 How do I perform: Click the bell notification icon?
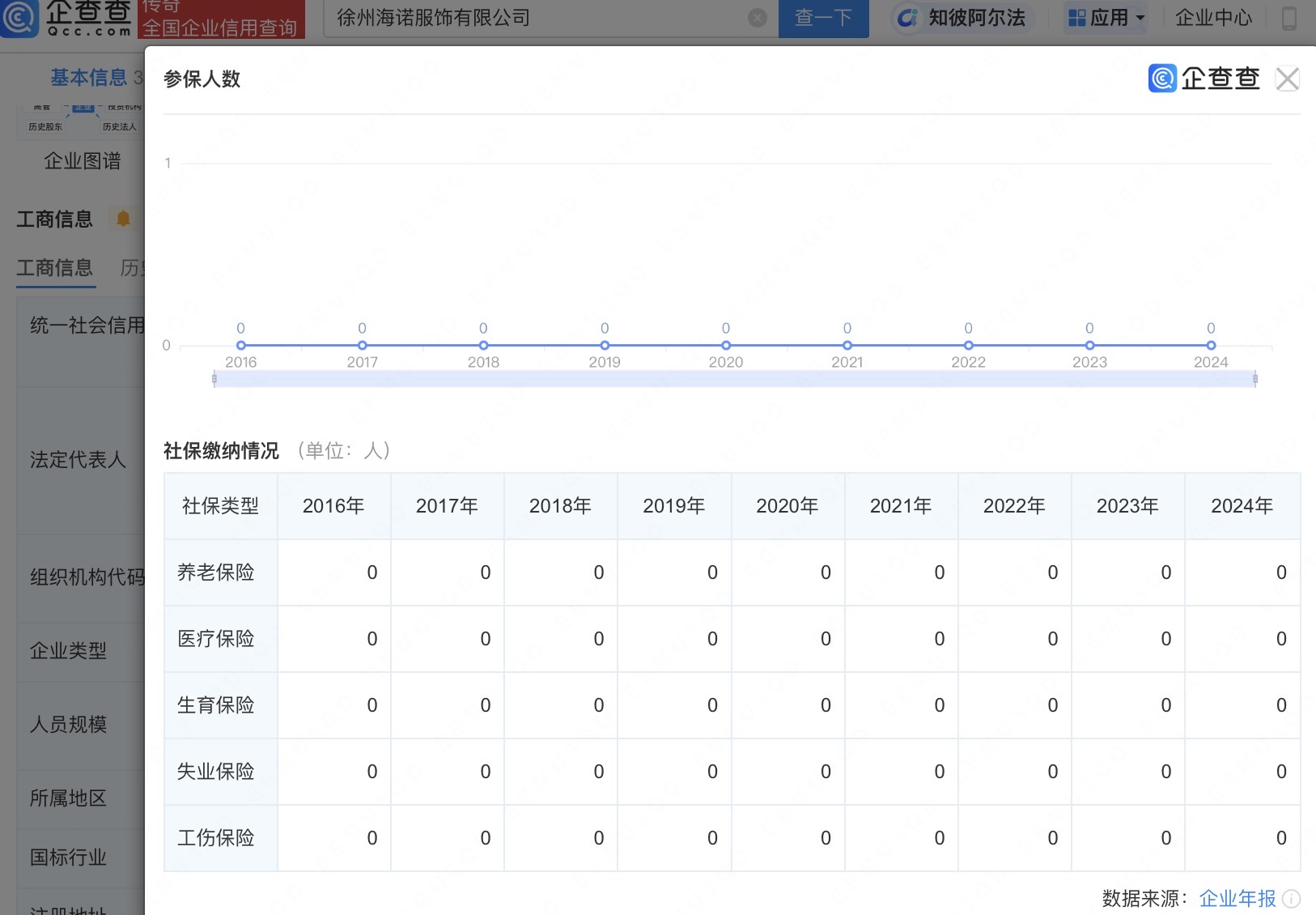click(x=123, y=219)
